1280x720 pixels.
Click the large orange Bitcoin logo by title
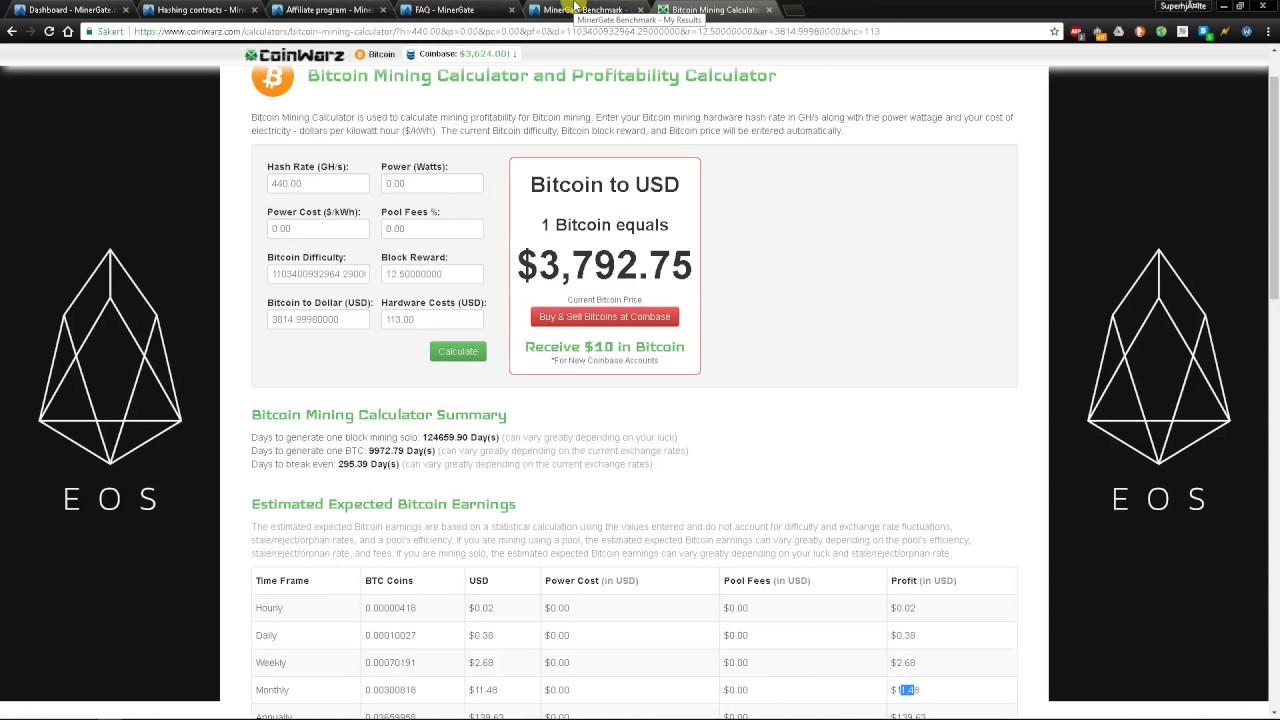[x=272, y=78]
